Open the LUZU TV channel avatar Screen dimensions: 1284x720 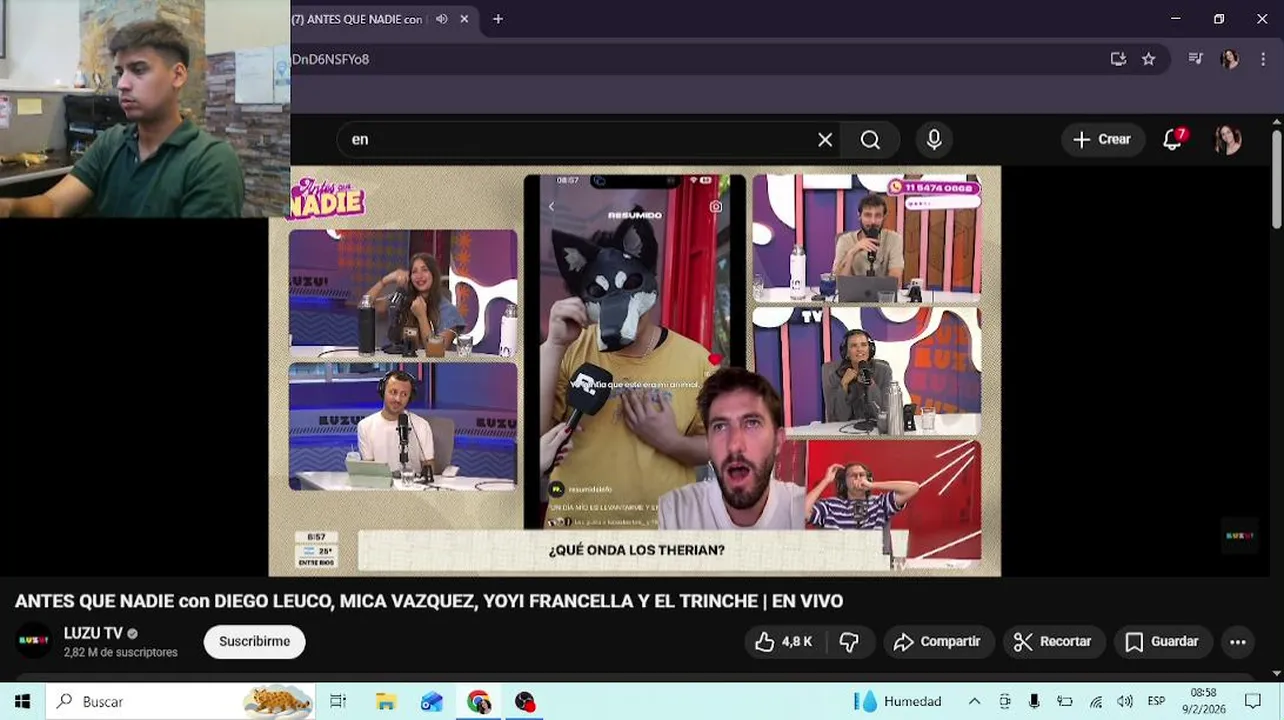pos(34,642)
